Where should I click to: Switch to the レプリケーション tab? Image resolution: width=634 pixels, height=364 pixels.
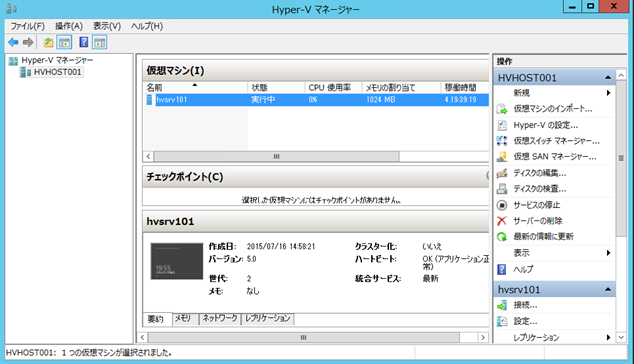click(x=268, y=319)
